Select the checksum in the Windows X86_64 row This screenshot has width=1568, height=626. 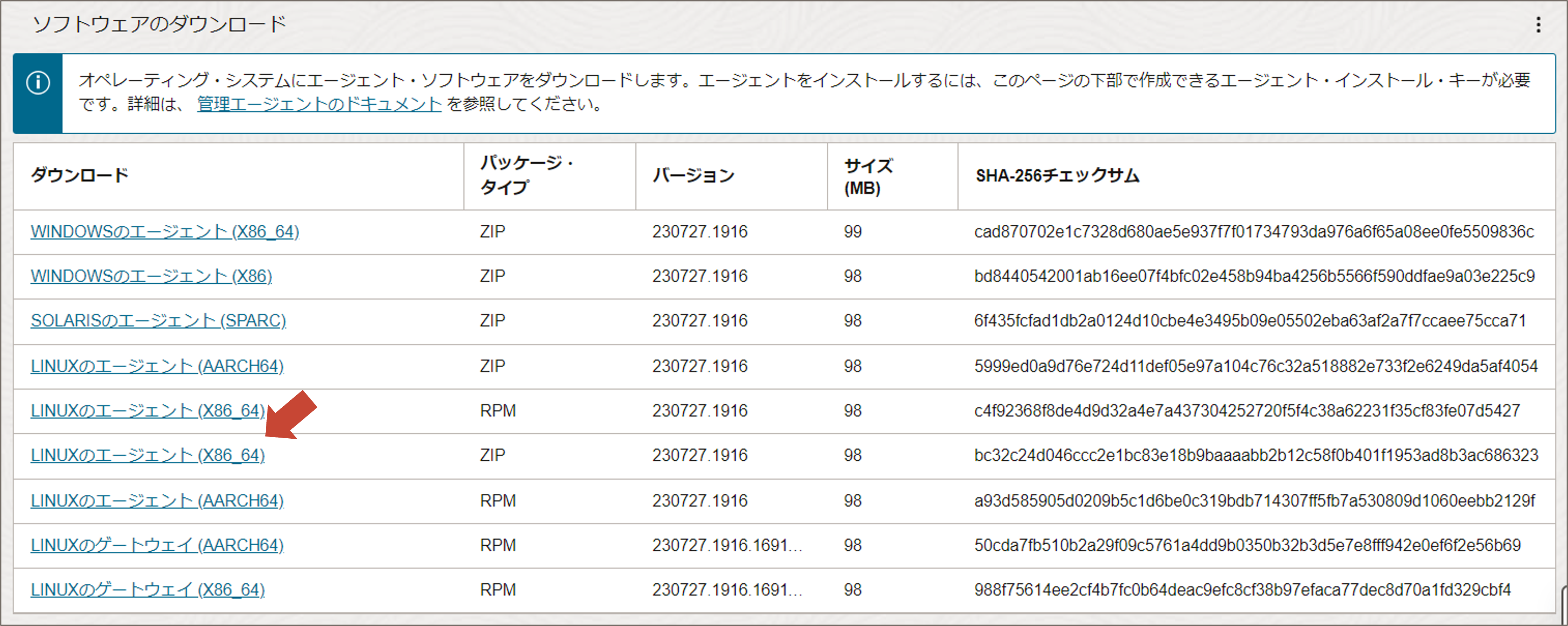point(1253,232)
